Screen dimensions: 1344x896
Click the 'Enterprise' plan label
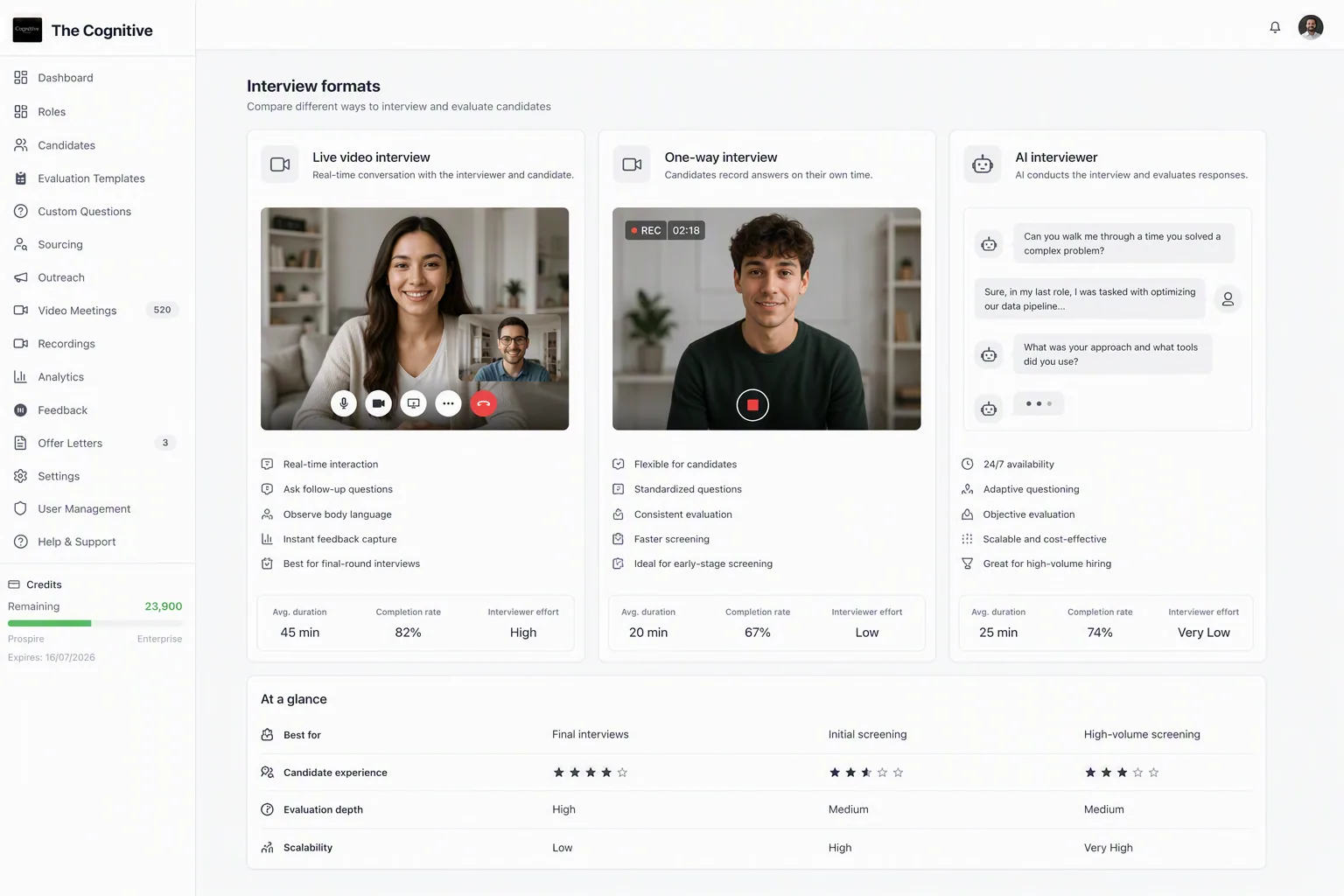pos(160,639)
